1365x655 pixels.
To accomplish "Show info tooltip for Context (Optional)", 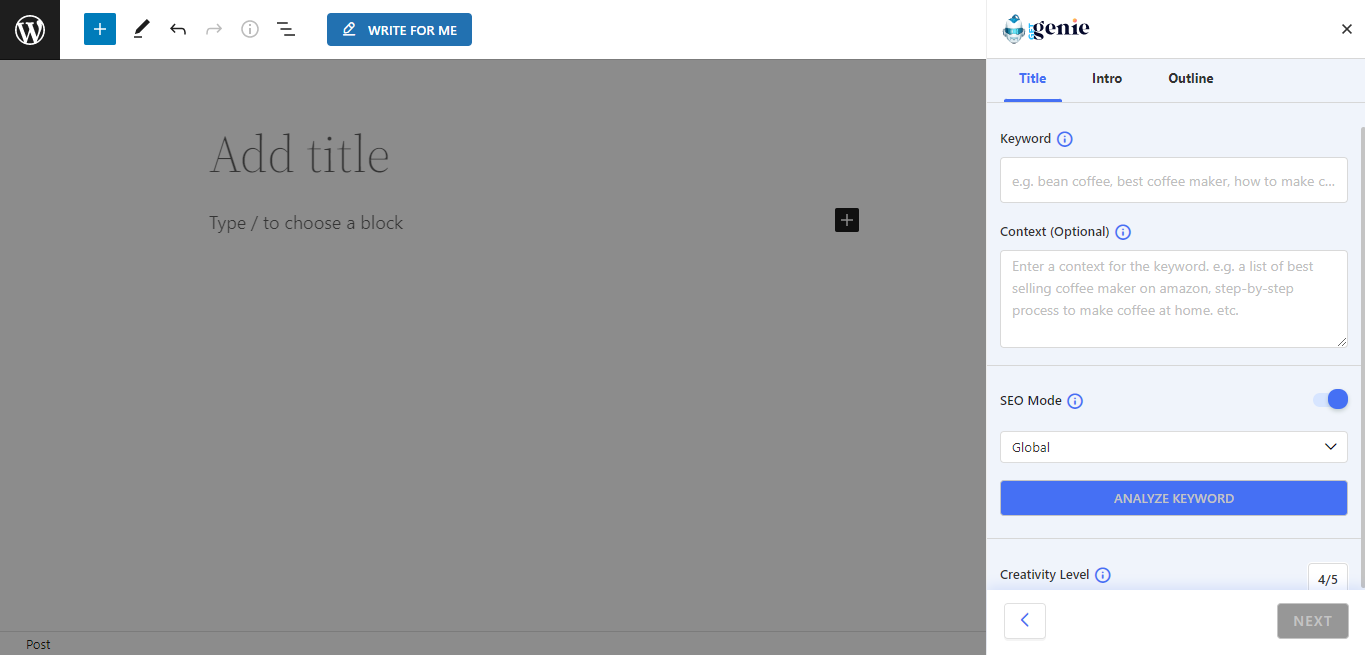I will 1123,232.
